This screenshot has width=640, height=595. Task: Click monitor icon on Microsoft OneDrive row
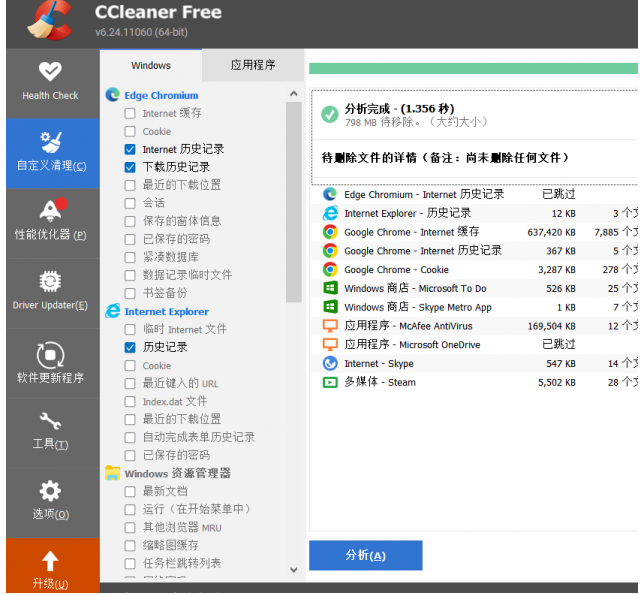(330, 344)
